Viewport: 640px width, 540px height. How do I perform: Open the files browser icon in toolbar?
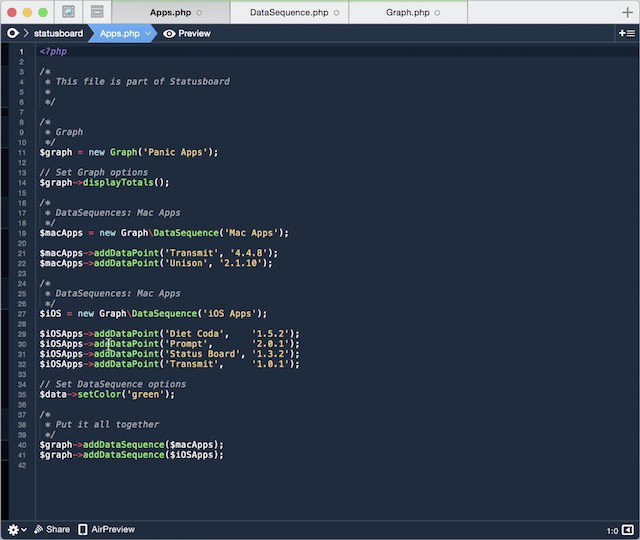point(97,12)
